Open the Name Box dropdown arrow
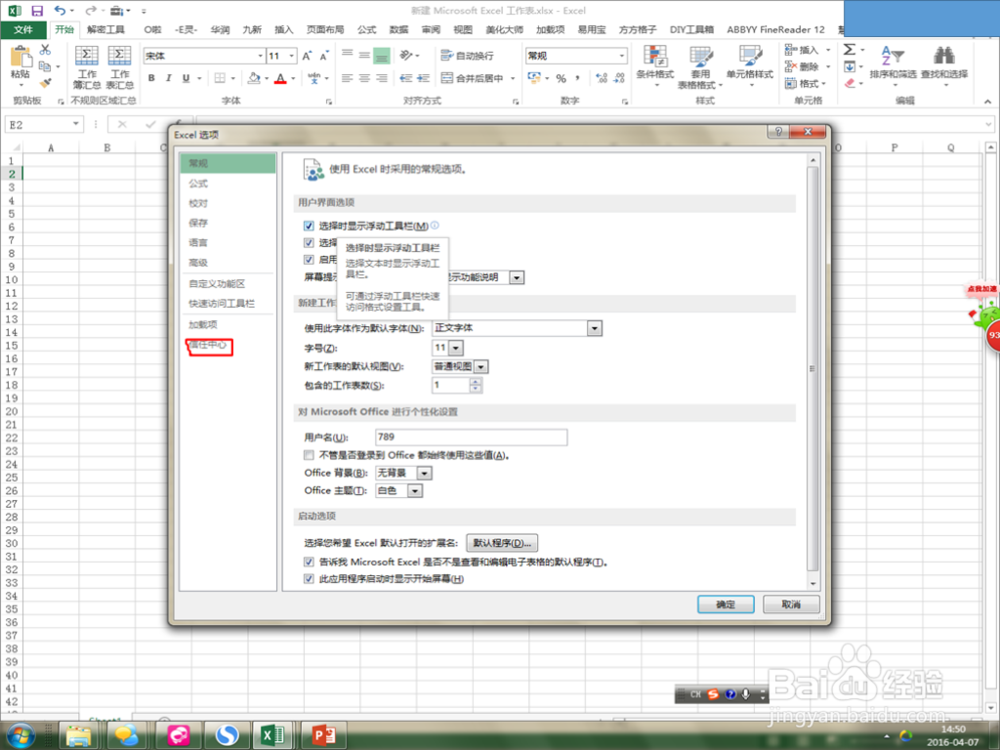Image resolution: width=1000 pixels, height=750 pixels. point(76,124)
